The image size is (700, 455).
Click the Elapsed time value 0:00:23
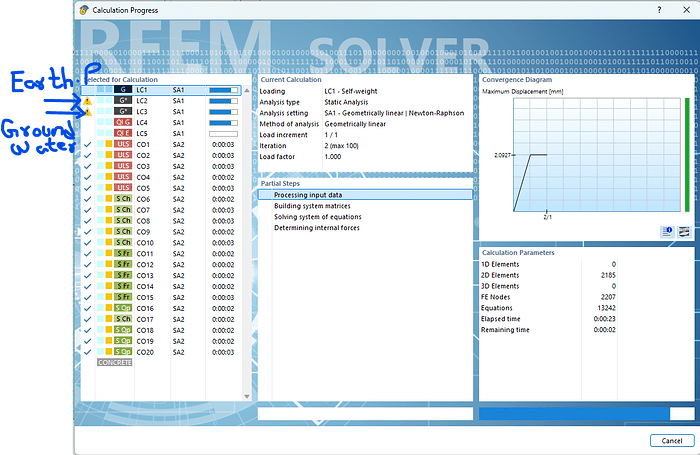pyautogui.click(x=604, y=319)
